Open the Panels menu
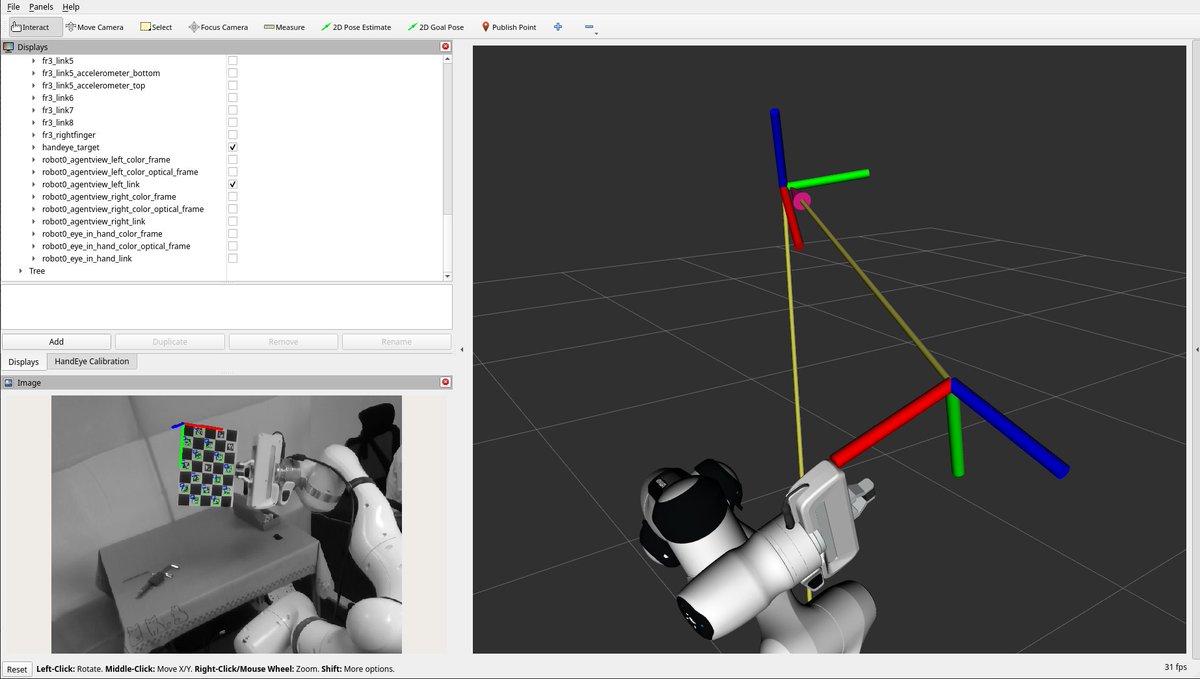Screen dimensions: 1200x679 (41, 7)
